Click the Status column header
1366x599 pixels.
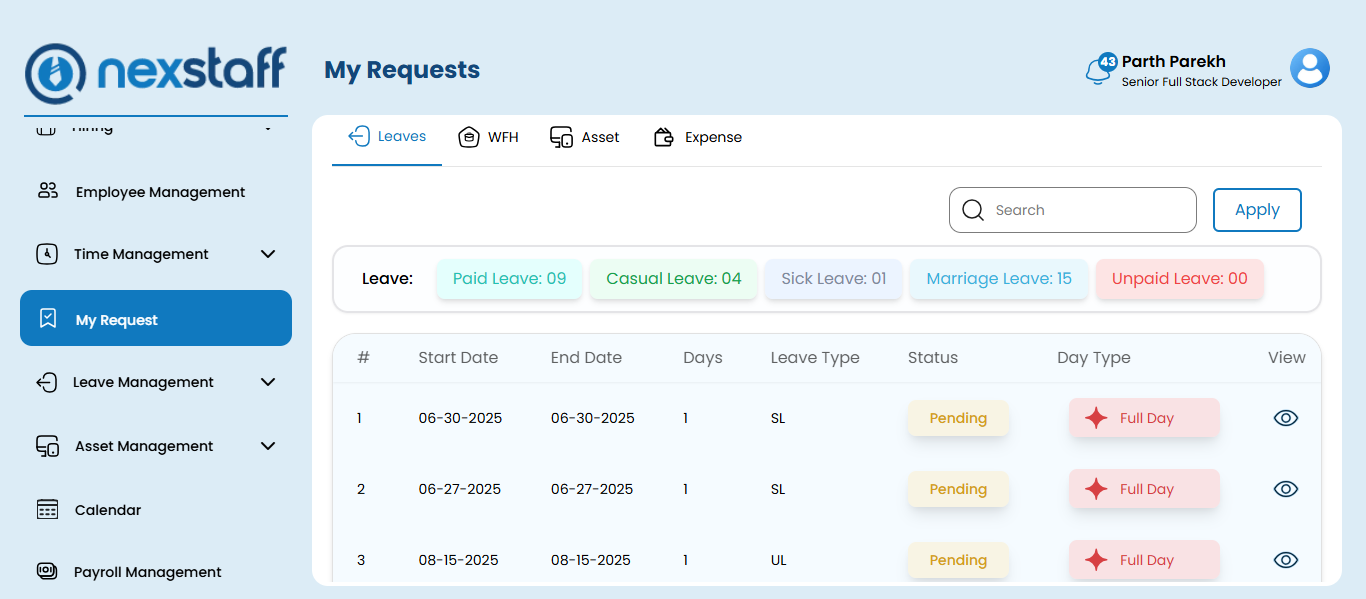tap(933, 357)
